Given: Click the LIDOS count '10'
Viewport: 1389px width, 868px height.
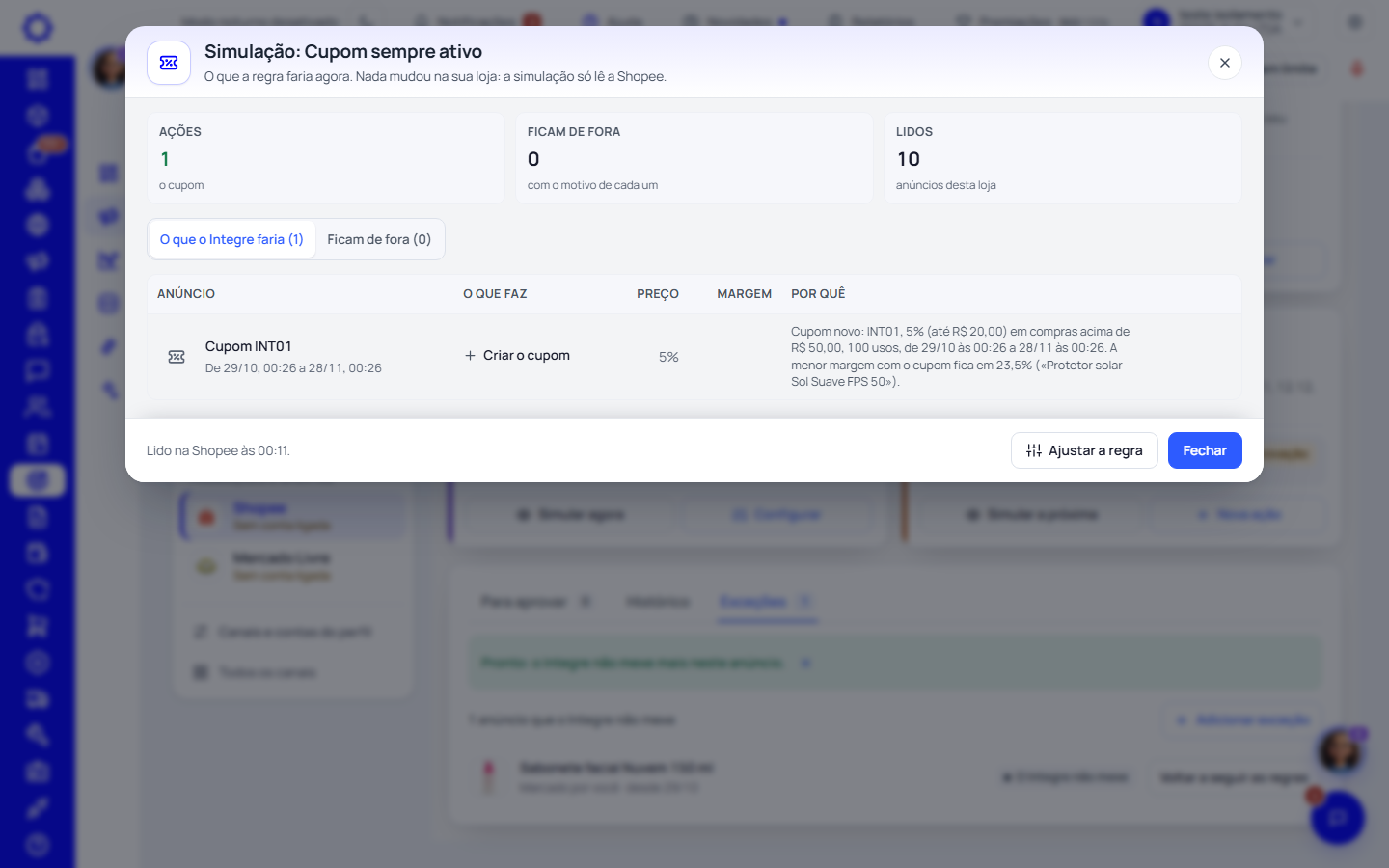Looking at the screenshot, I should pos(909,159).
